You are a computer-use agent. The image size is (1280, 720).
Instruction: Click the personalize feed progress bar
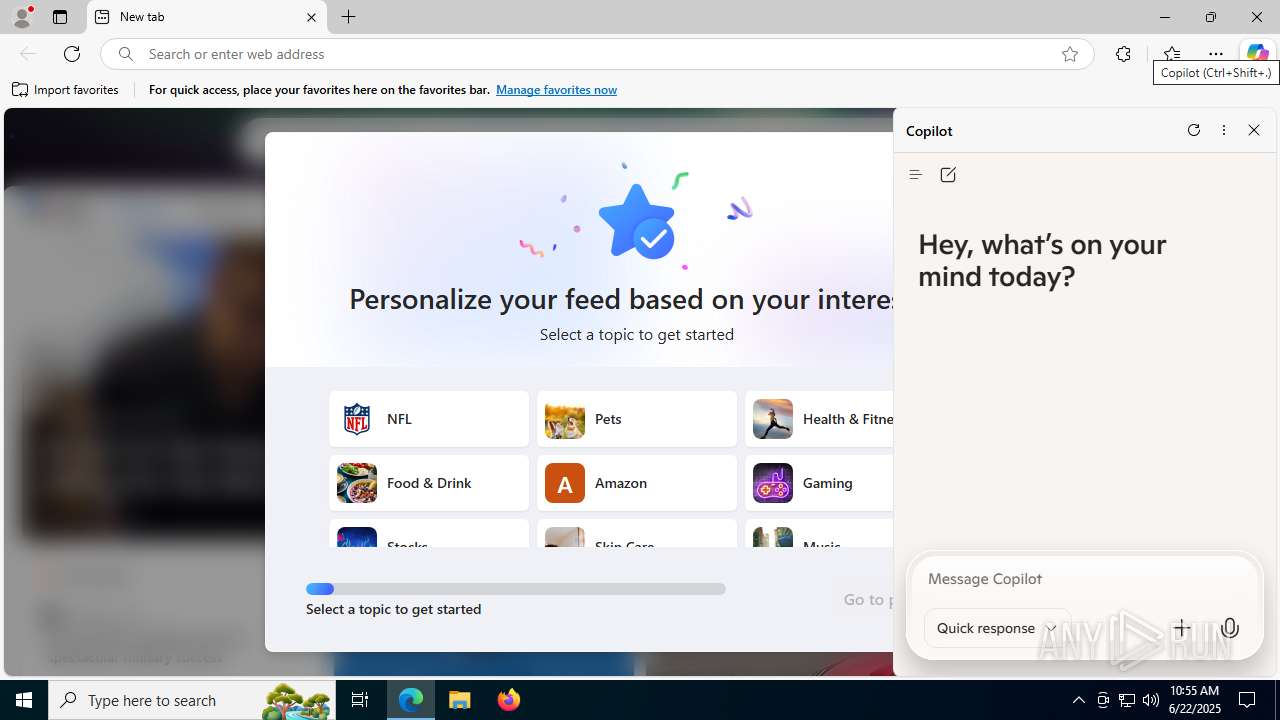(x=516, y=589)
